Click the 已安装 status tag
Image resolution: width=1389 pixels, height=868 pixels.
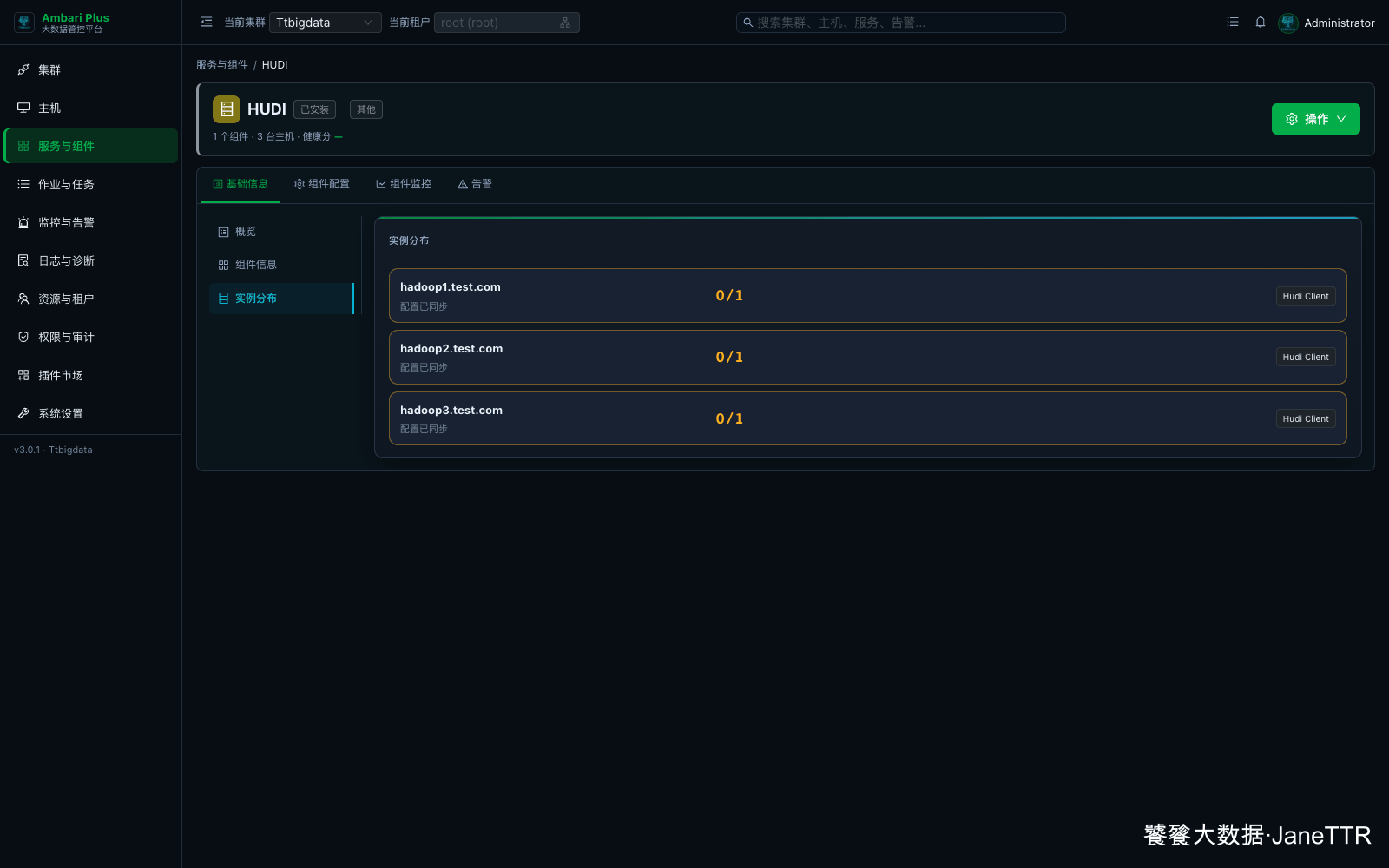[314, 109]
